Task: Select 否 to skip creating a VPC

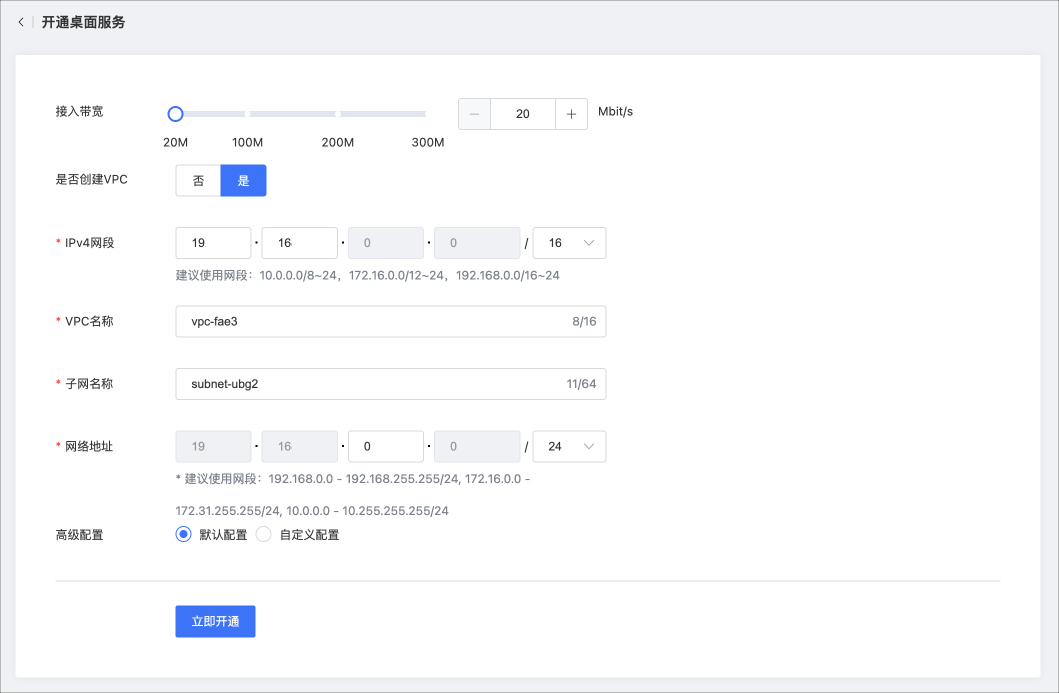Action: [x=197, y=180]
